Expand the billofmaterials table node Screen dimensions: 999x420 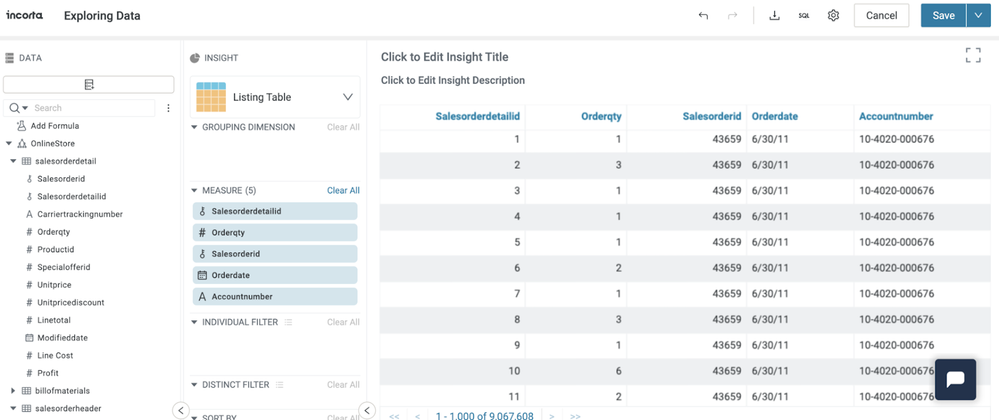[x=13, y=391]
